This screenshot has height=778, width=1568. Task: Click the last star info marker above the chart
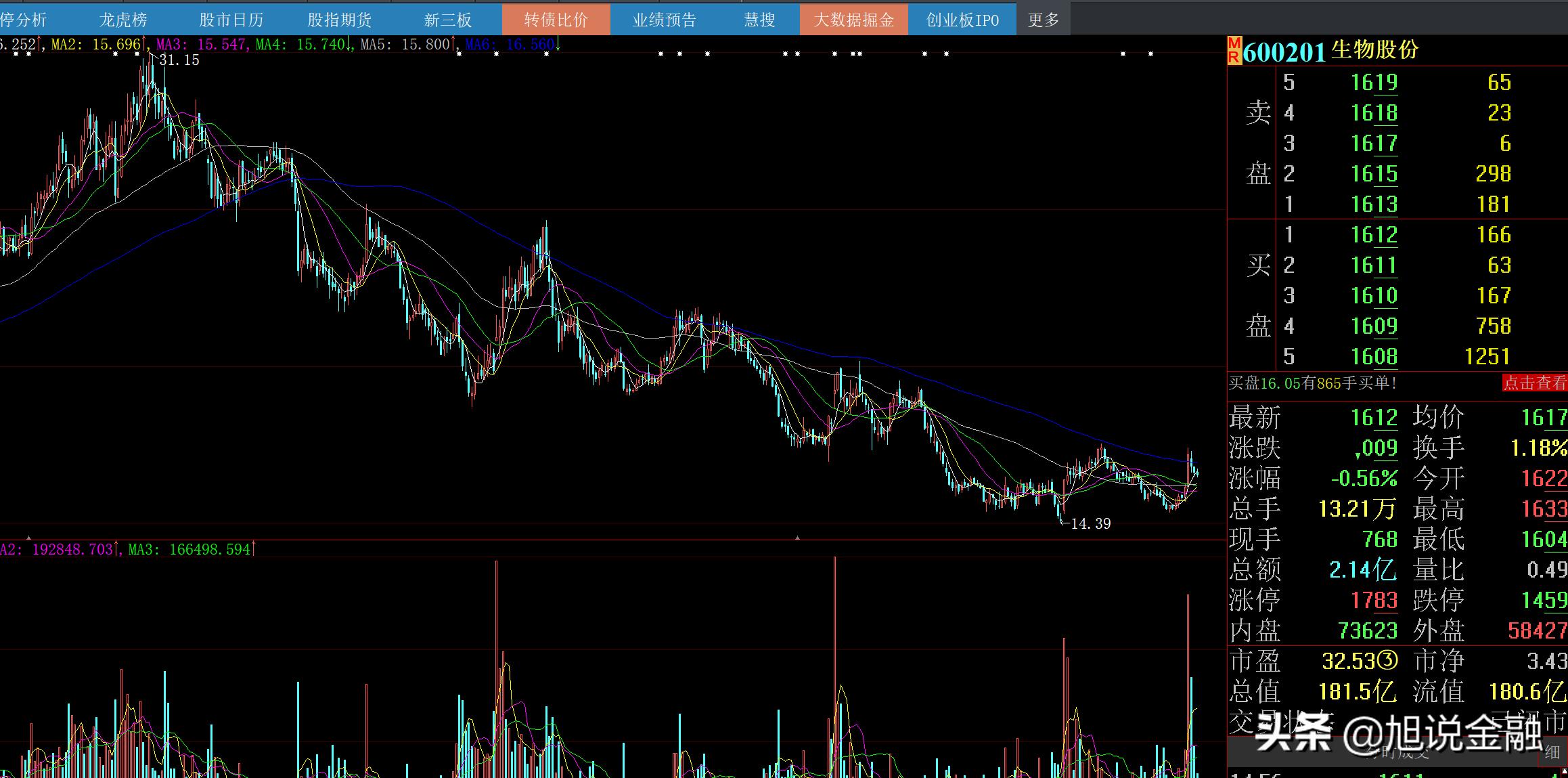pos(1150,54)
